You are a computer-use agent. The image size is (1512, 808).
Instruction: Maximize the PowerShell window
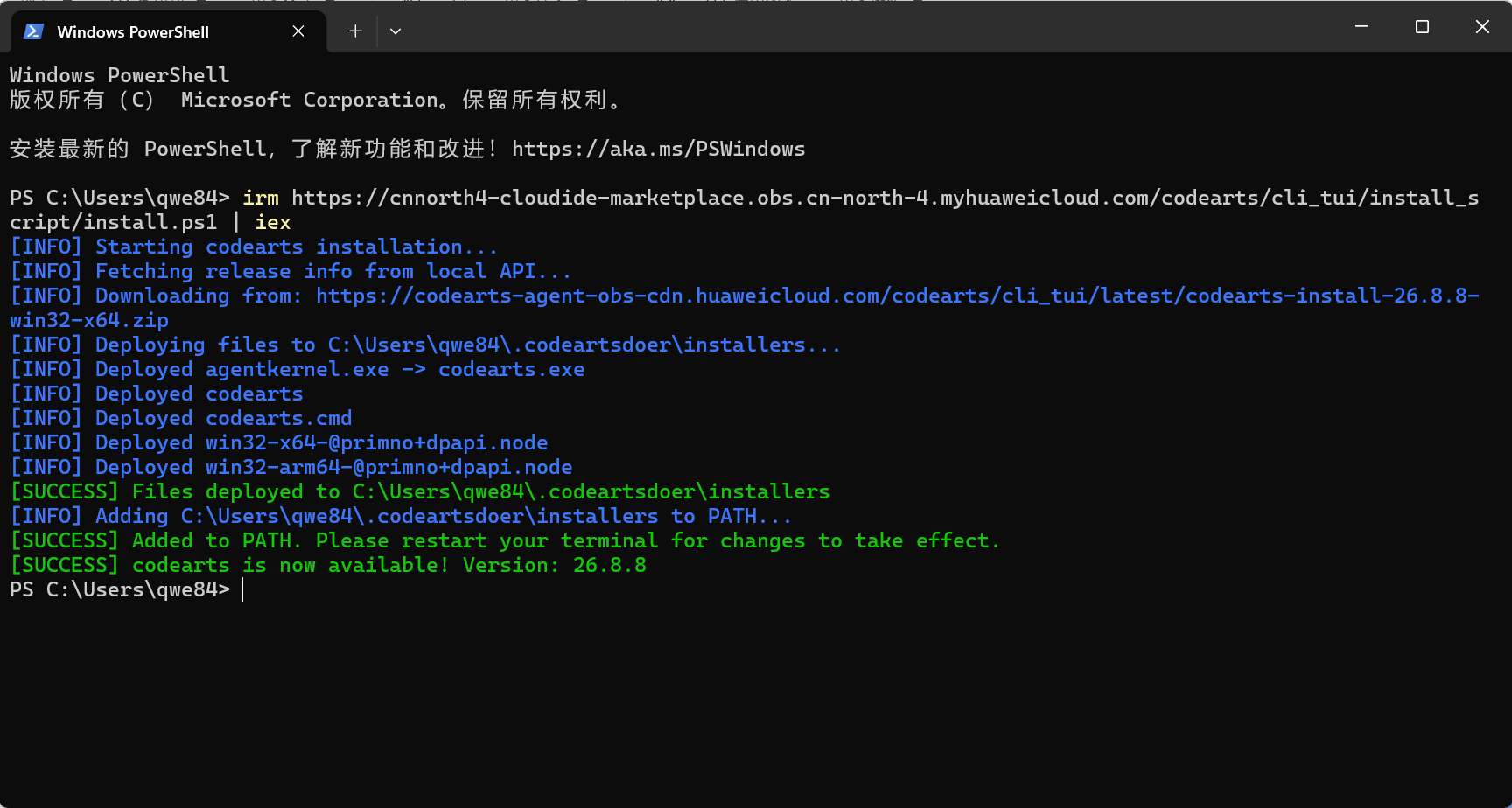pos(1422,27)
